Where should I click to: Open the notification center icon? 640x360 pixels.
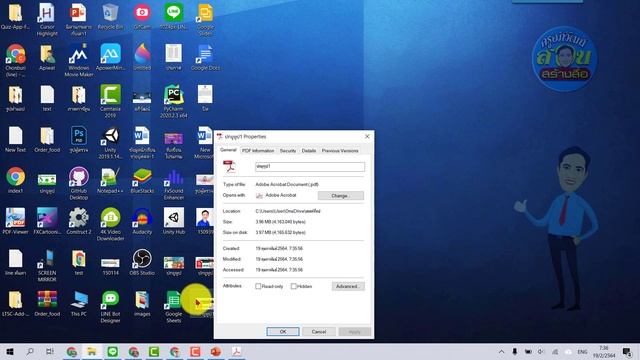tap(627, 351)
